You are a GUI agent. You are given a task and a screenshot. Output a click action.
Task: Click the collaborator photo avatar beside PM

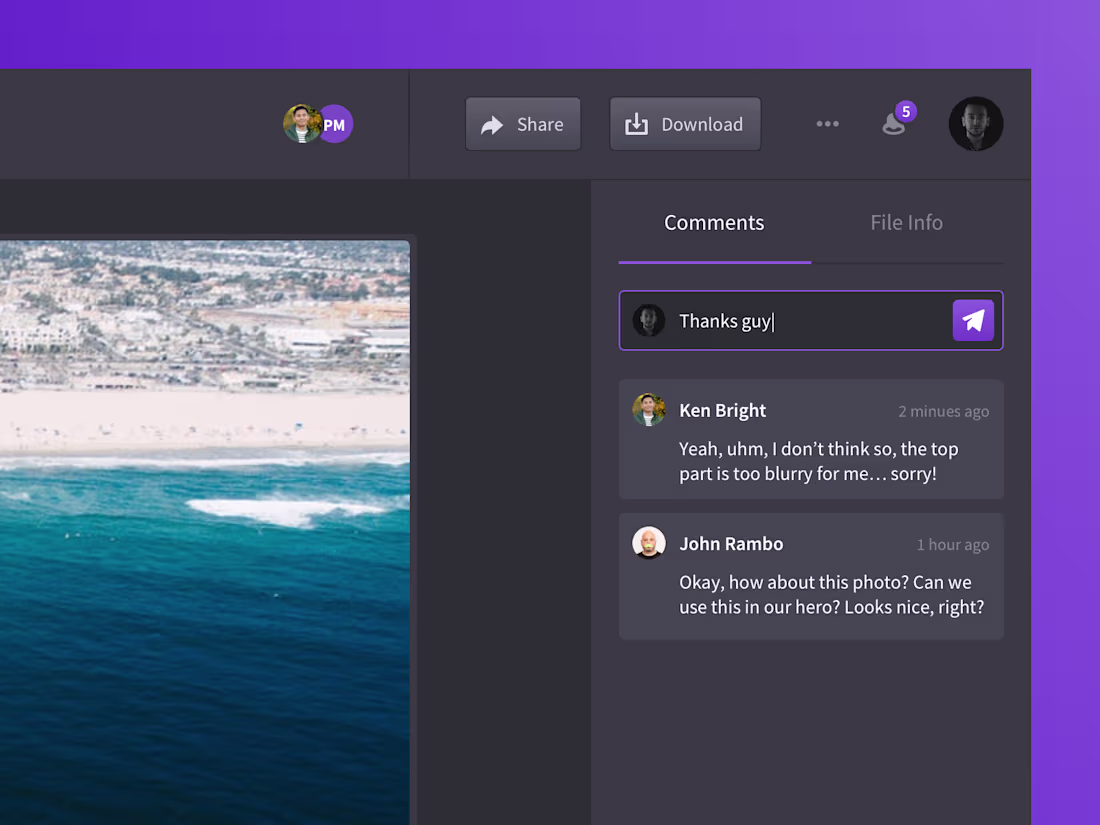[x=302, y=123]
